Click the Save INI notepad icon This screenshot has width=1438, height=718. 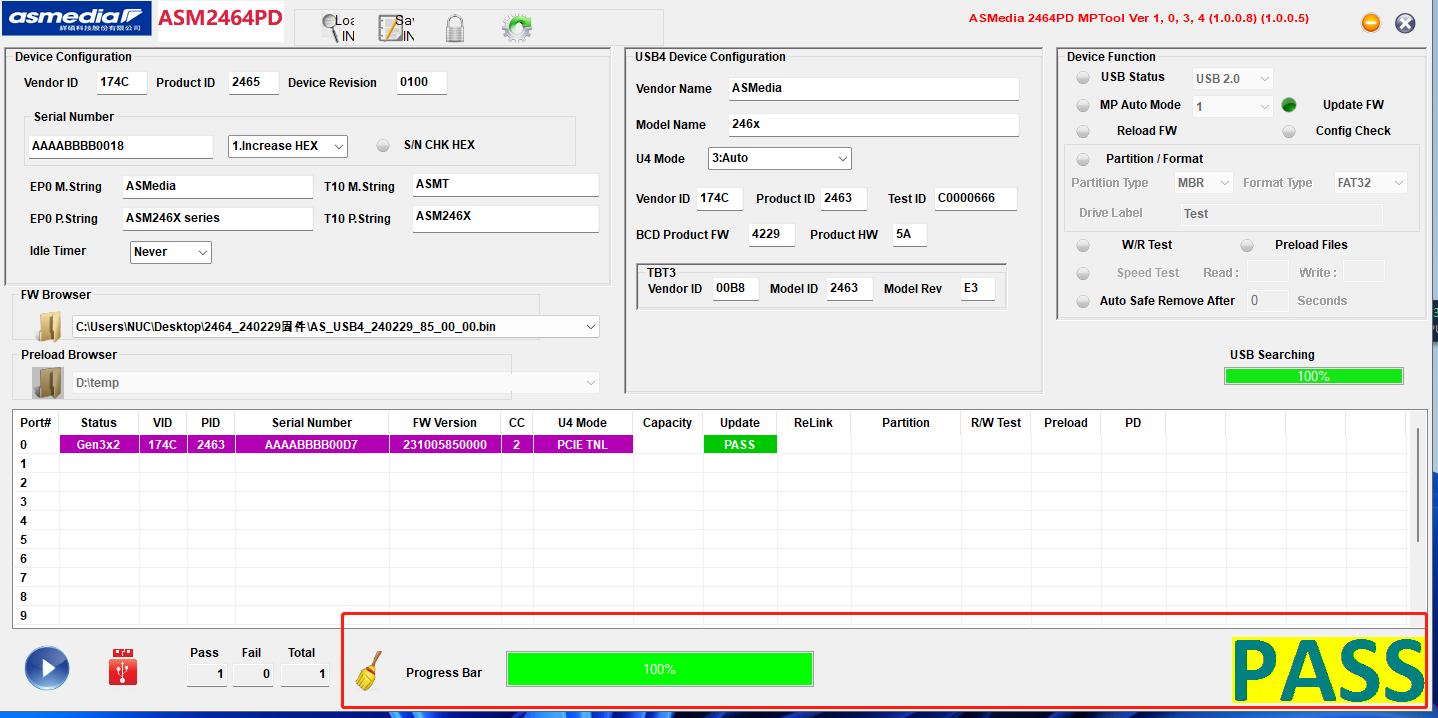(x=396, y=28)
